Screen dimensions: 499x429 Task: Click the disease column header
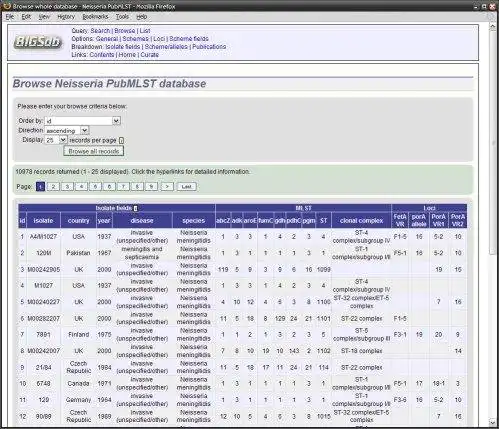coord(142,220)
